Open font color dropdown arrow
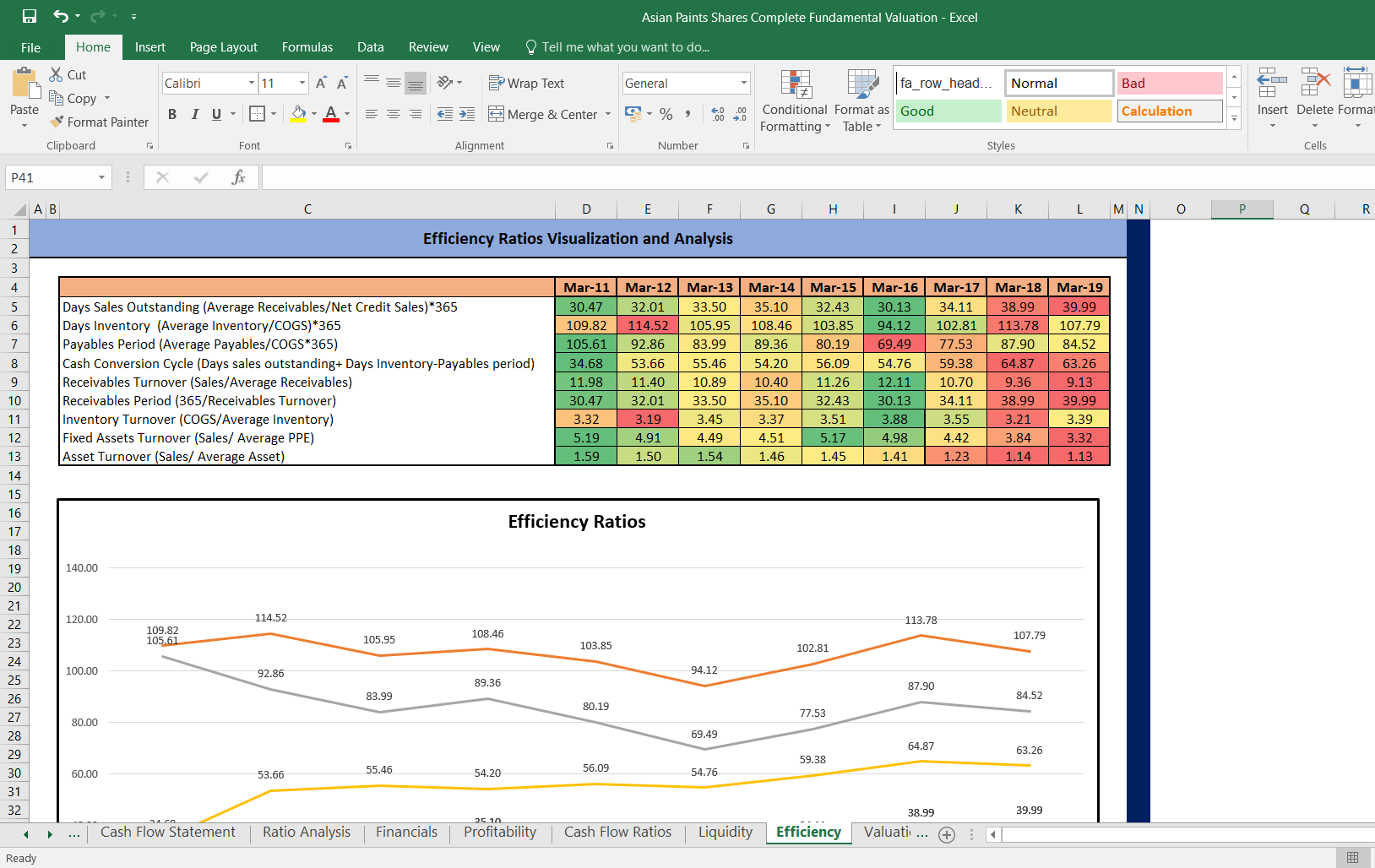 pos(347,113)
